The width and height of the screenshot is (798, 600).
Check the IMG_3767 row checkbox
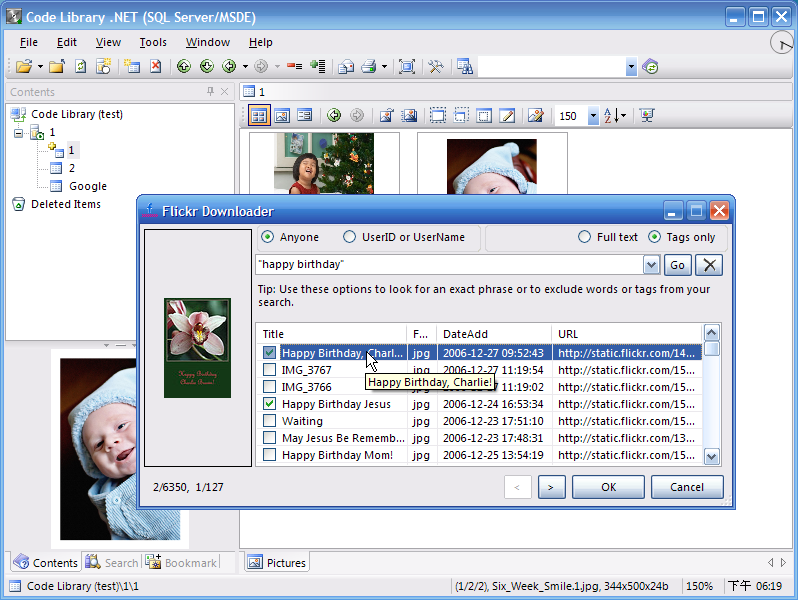(x=269, y=369)
